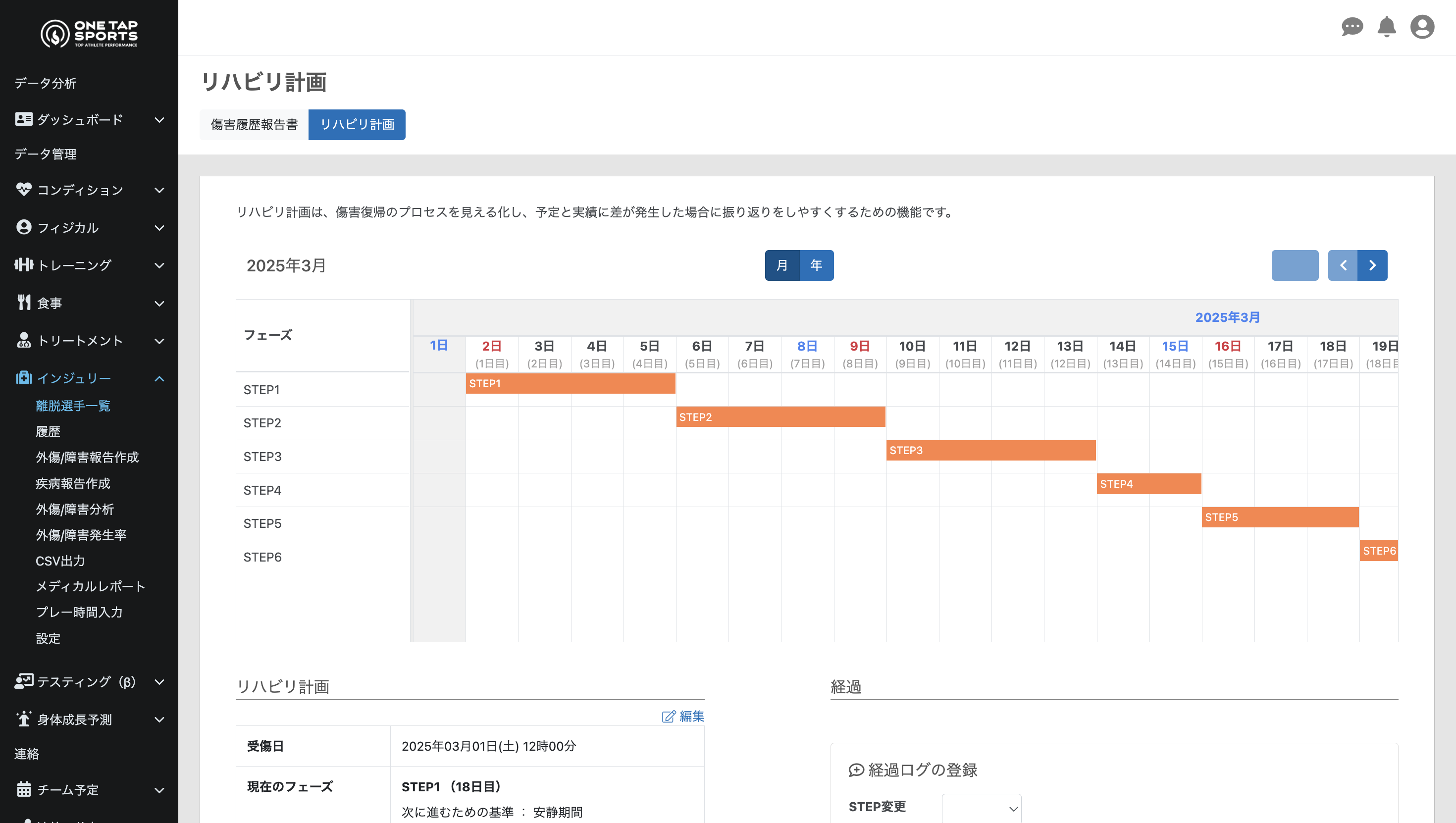
Task: Open CSV出力 in sidebar
Action: click(x=60, y=561)
